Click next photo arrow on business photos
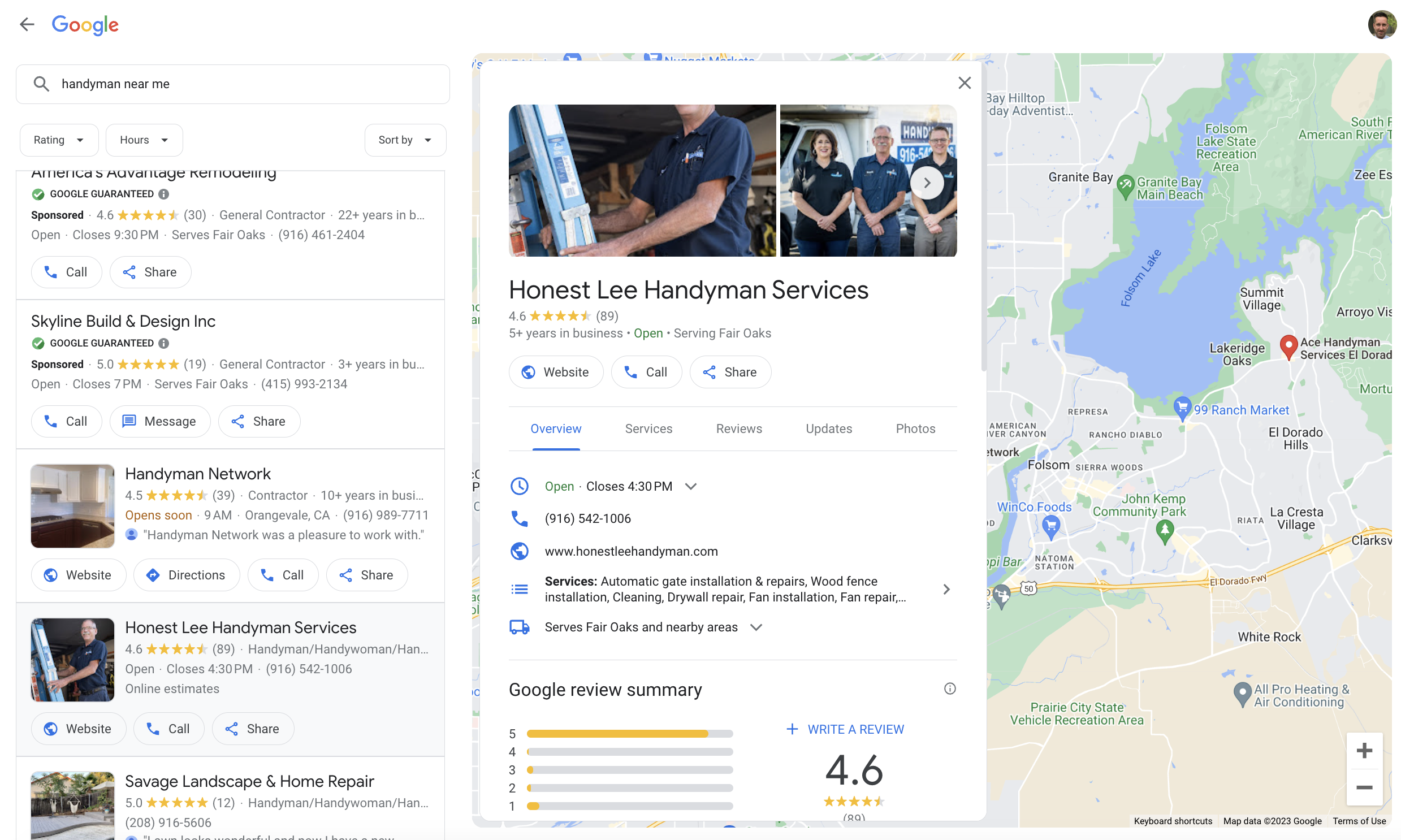Image resolution: width=1401 pixels, height=840 pixels. tap(927, 183)
